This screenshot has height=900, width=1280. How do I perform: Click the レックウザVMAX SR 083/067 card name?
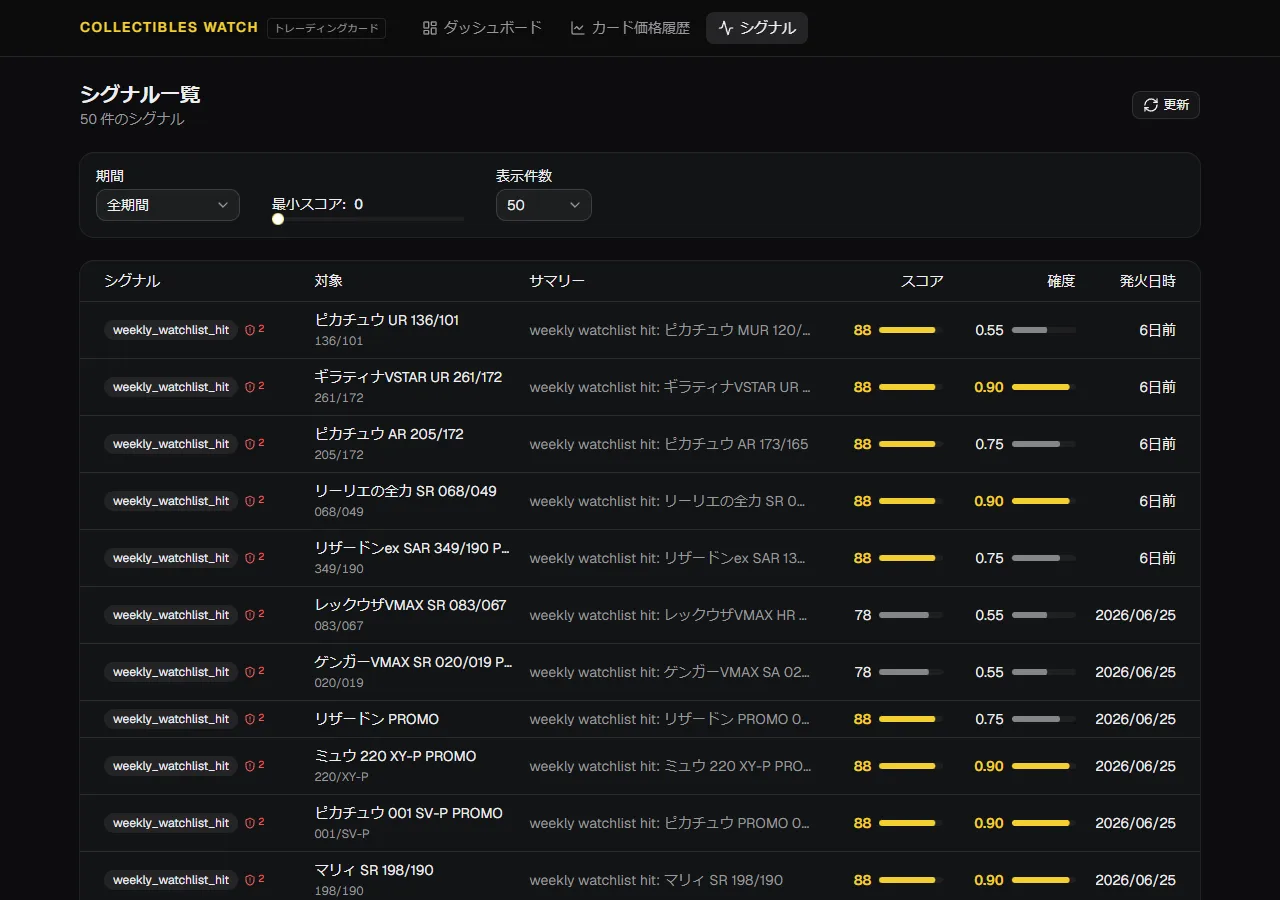411,605
